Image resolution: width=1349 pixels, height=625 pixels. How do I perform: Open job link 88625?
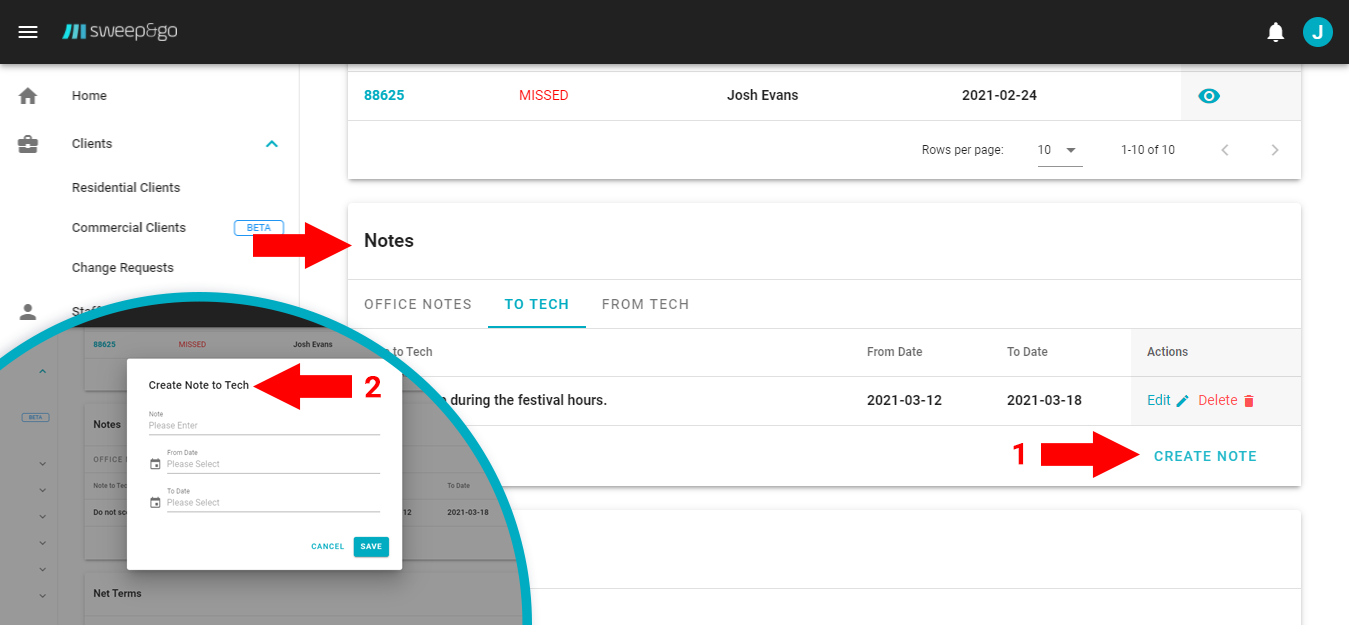[384, 96]
